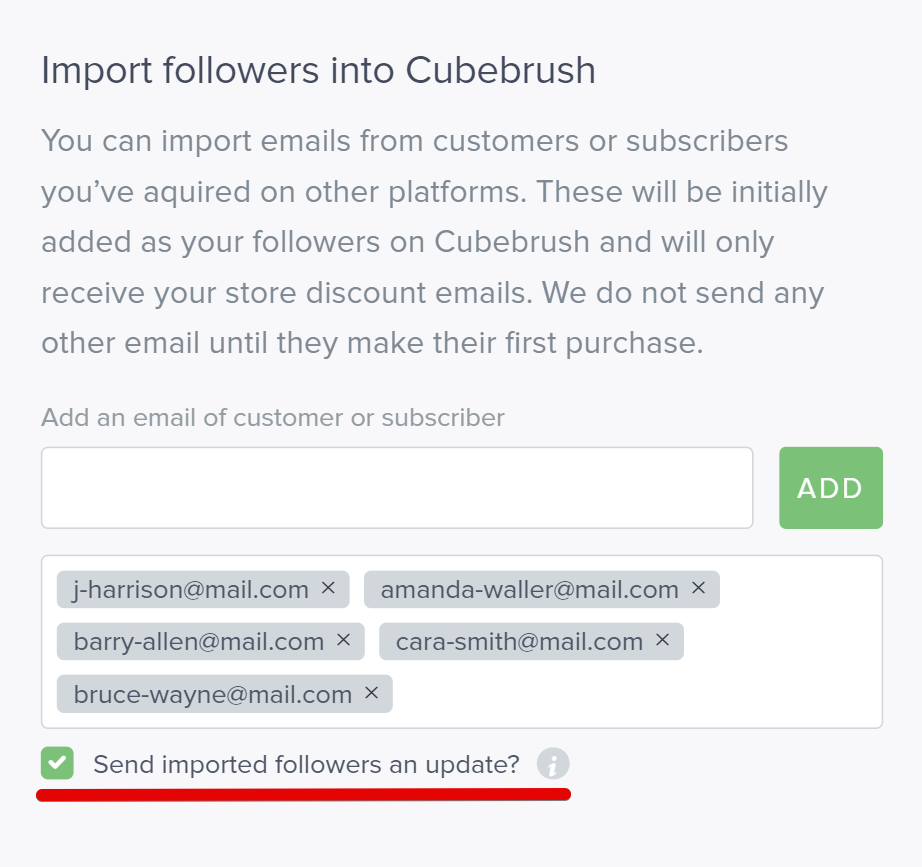
Task: Click the red underline beneath update option
Action: [x=303, y=795]
